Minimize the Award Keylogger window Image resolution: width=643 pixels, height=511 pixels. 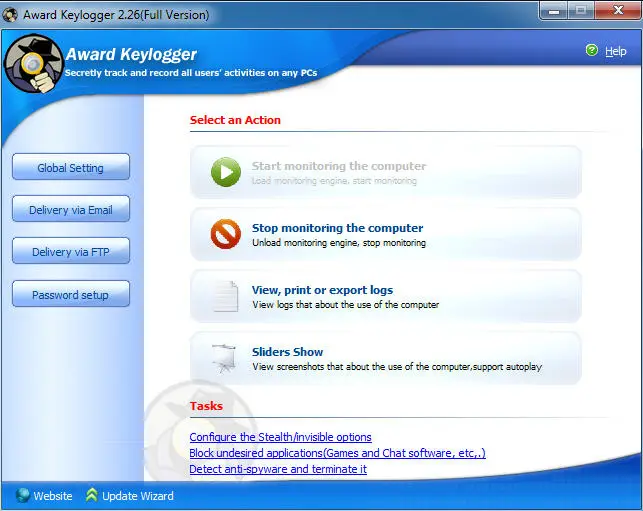(x=554, y=11)
